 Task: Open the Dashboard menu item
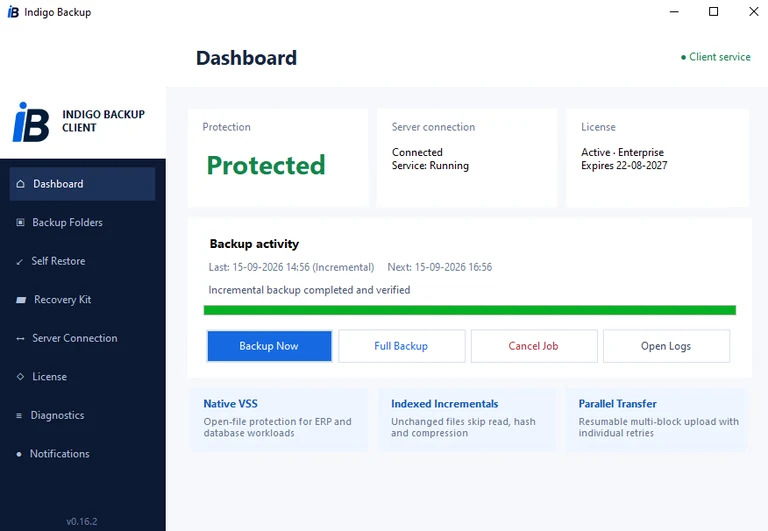[82, 184]
